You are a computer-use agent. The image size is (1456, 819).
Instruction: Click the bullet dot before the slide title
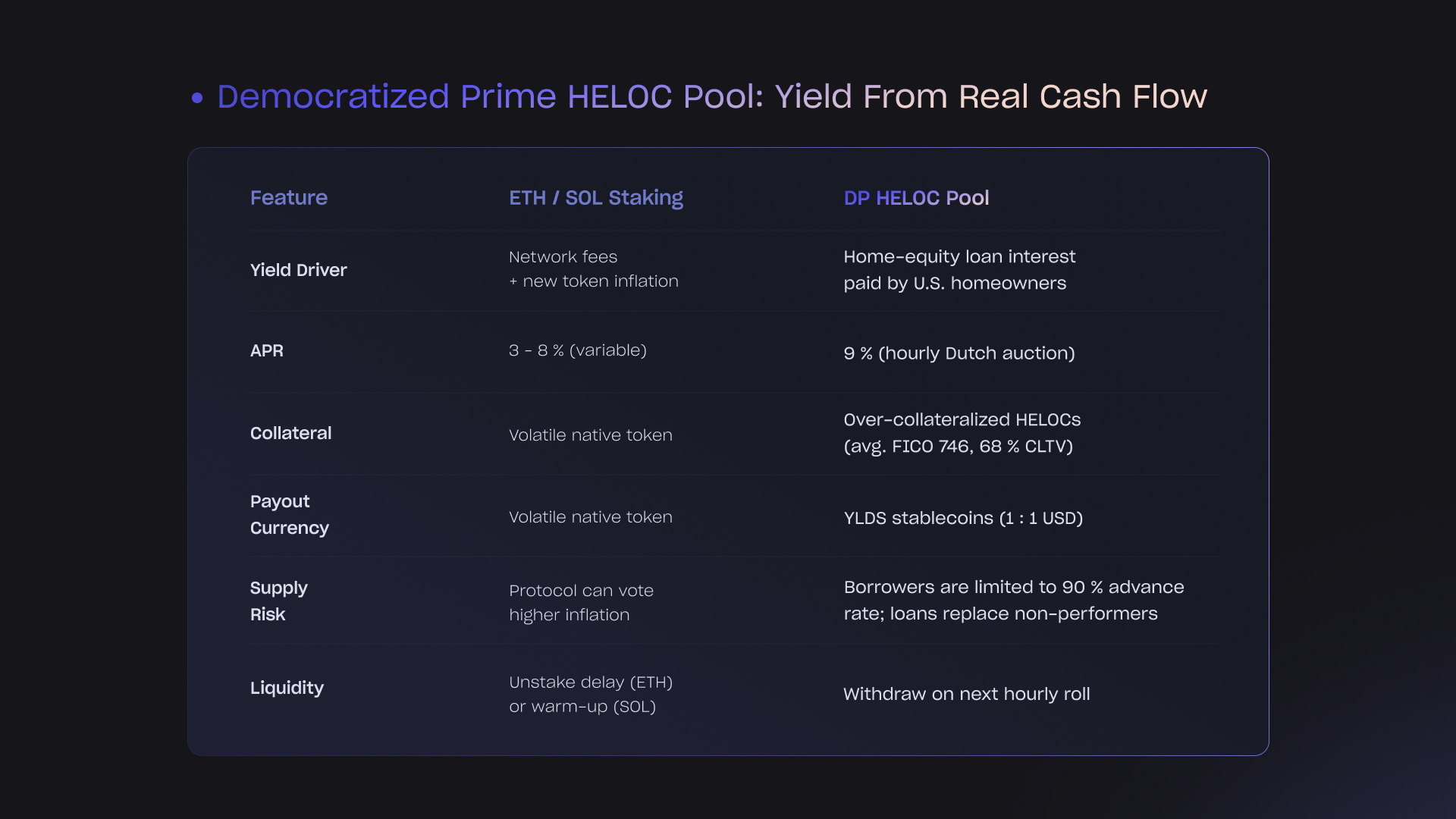[197, 98]
